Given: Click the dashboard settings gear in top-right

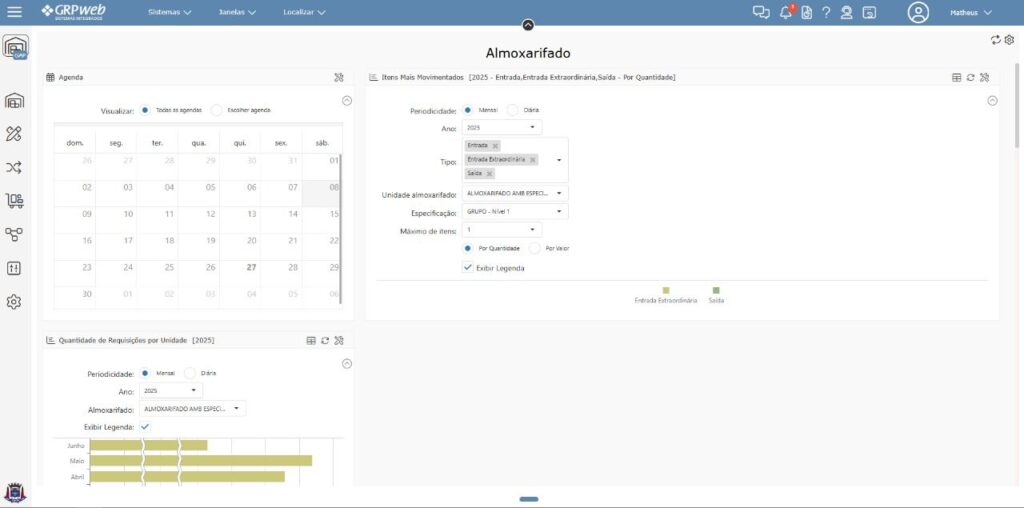Looking at the screenshot, I should coord(1009,40).
